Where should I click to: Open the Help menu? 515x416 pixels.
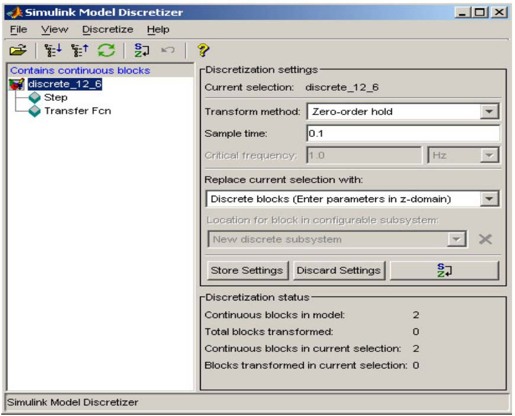[158, 30]
